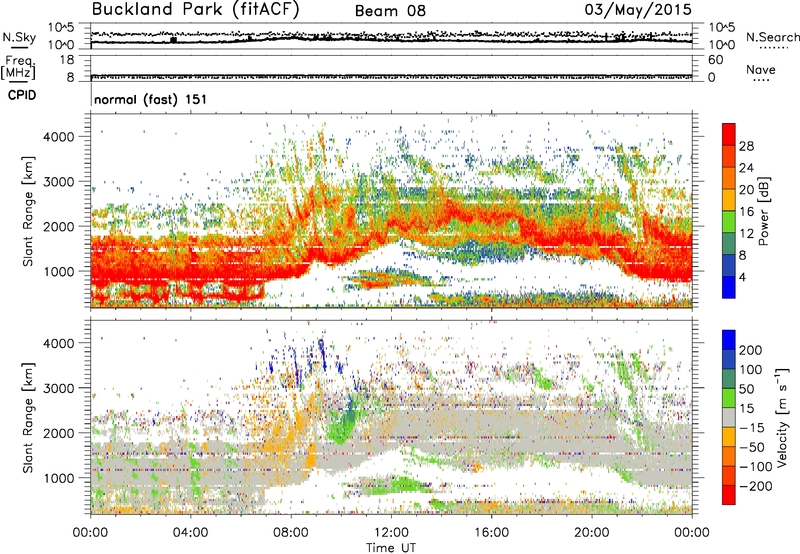Click the red swatch of Power colorbar

pyautogui.click(x=729, y=135)
